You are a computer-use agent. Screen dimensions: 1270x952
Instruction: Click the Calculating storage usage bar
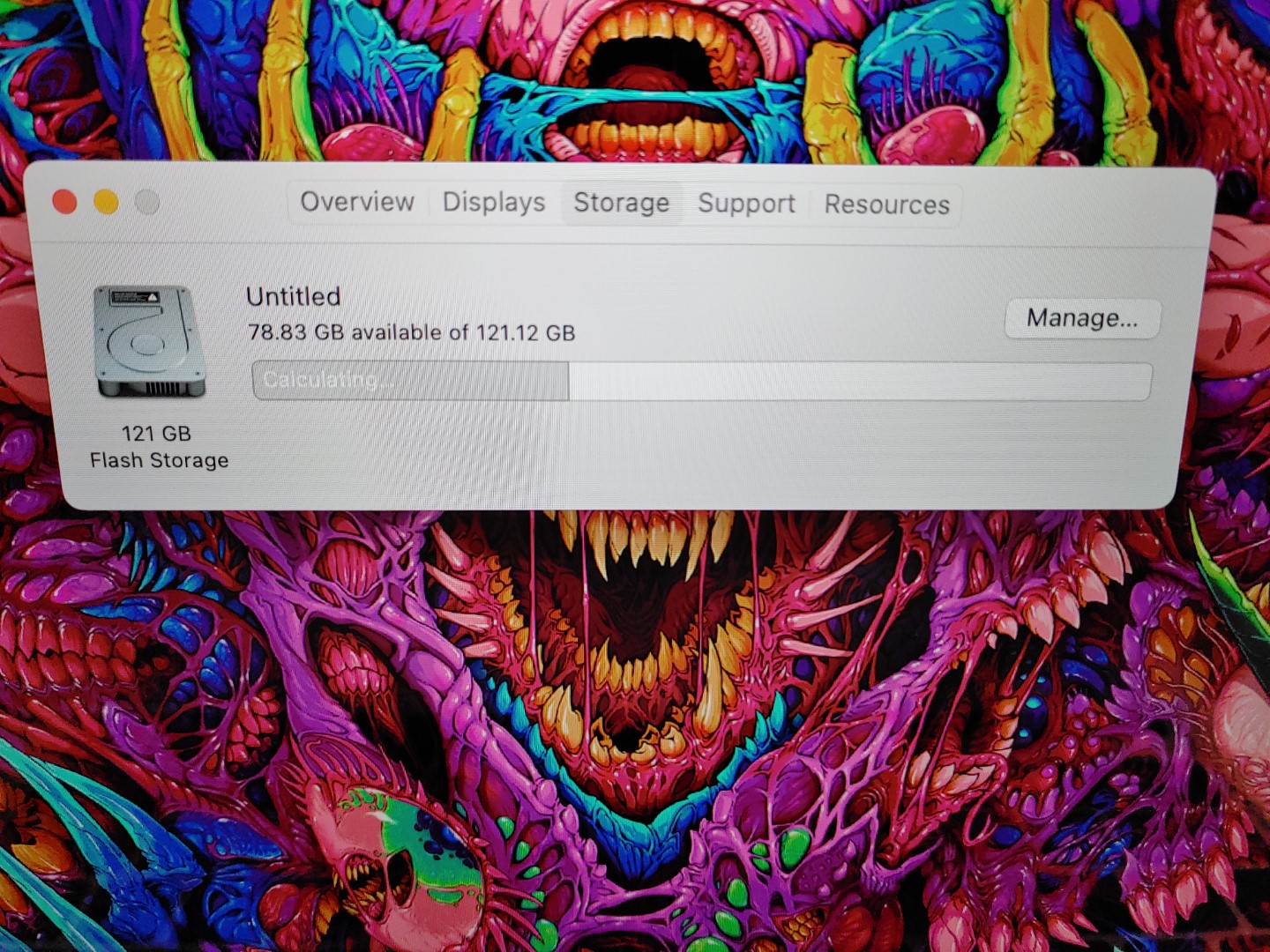(701, 381)
